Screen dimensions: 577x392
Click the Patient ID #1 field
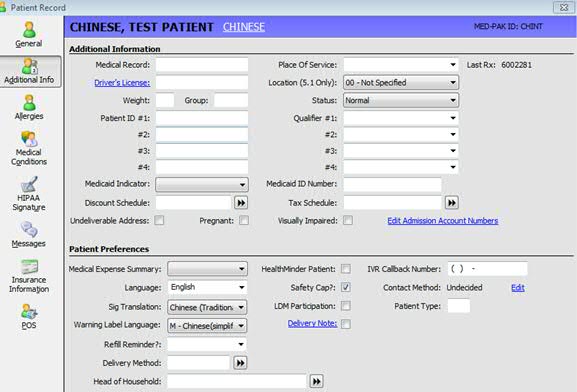(x=202, y=118)
